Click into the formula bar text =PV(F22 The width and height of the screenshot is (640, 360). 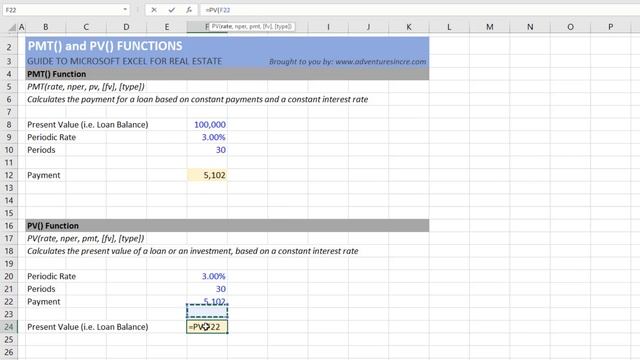click(x=218, y=10)
